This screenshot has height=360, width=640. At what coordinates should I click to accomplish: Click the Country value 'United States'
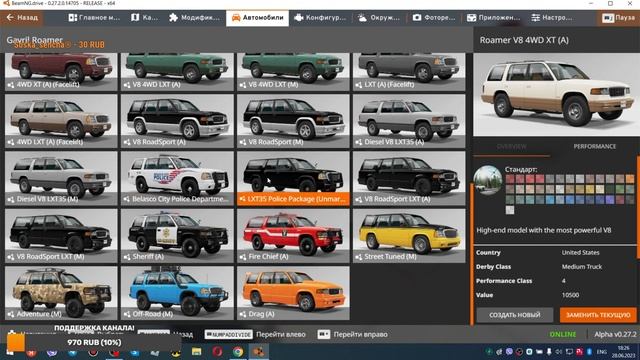tap(580, 253)
